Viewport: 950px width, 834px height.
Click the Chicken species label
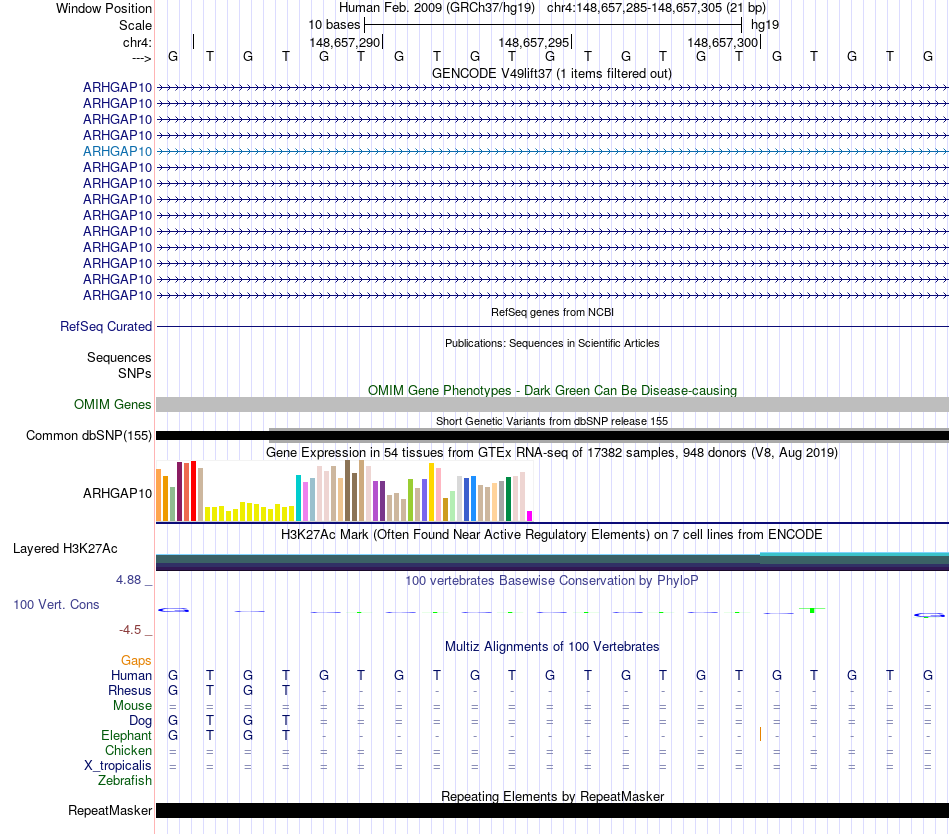128,750
